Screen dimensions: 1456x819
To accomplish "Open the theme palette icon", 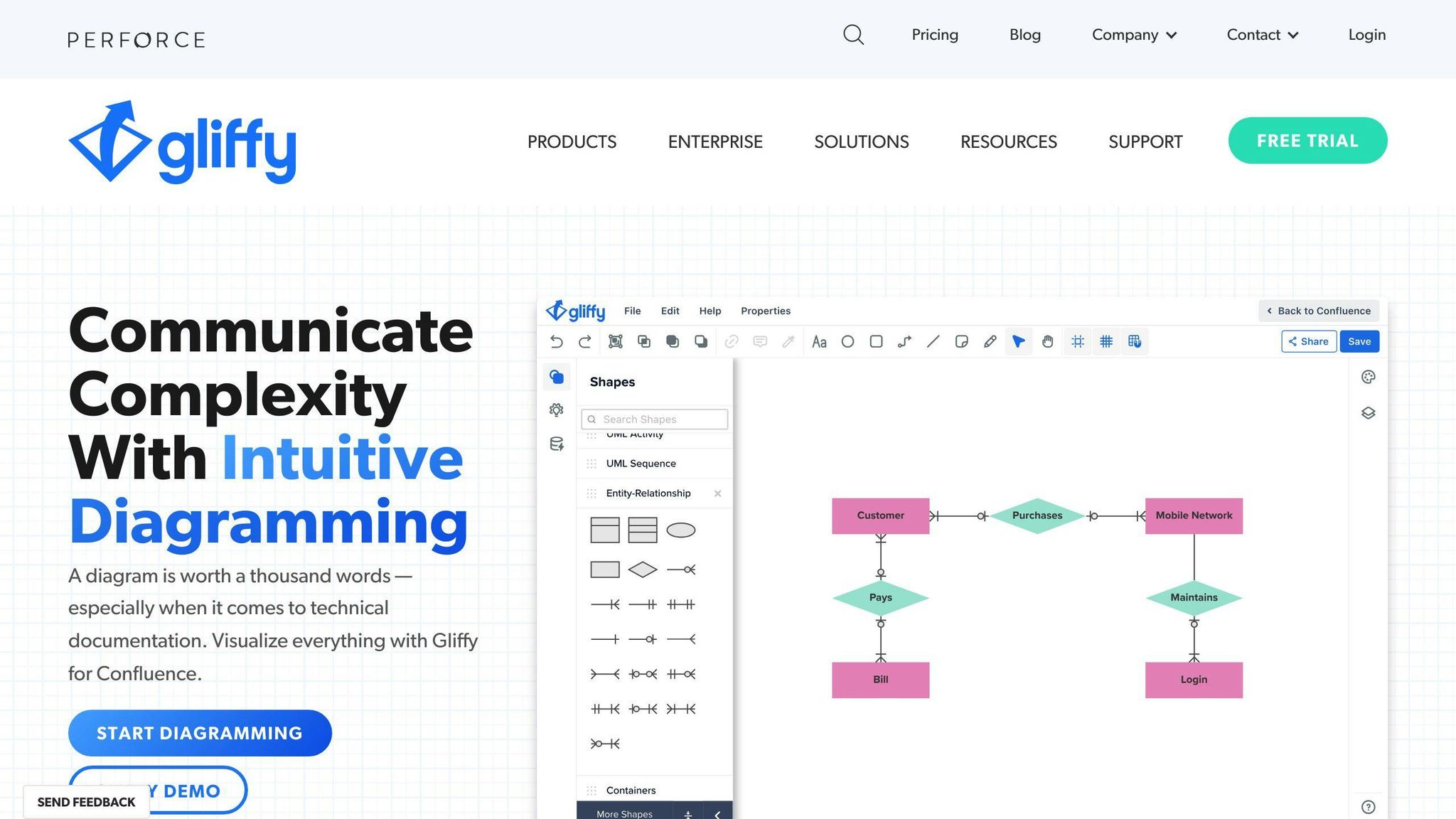I will 1368,378.
